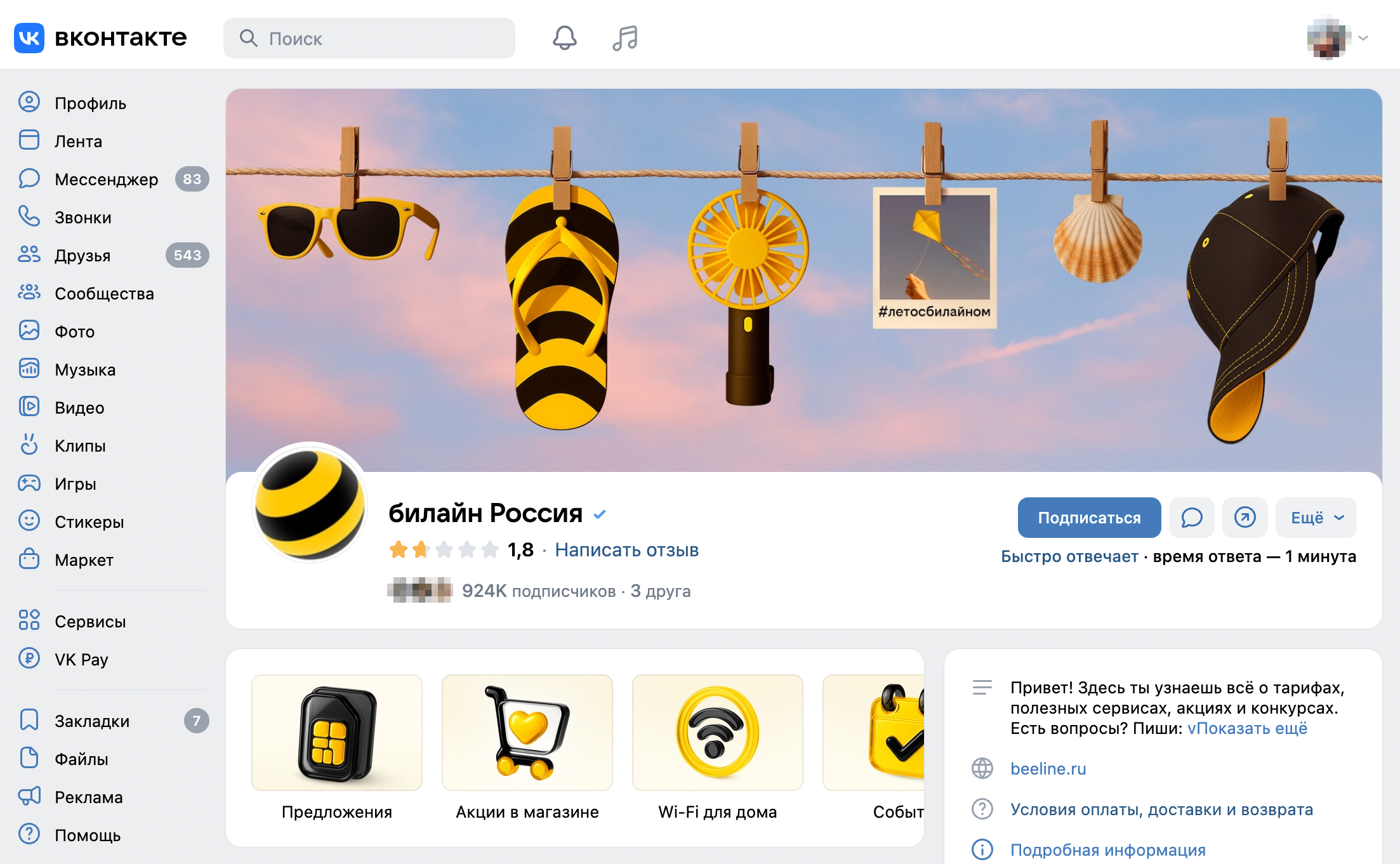The height and width of the screenshot is (864, 1400).
Task: Open Подробная информация link
Action: (1107, 850)
